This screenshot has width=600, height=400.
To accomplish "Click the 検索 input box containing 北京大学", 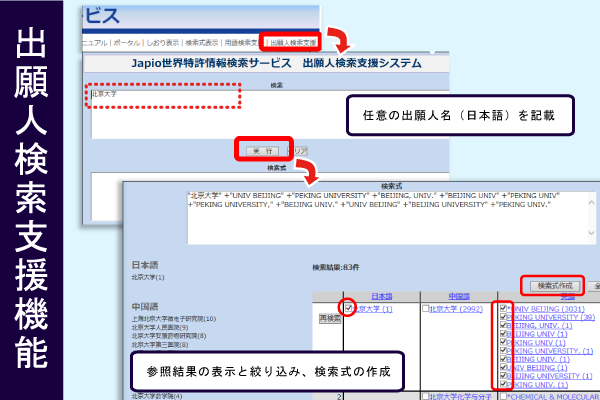I will click(162, 96).
